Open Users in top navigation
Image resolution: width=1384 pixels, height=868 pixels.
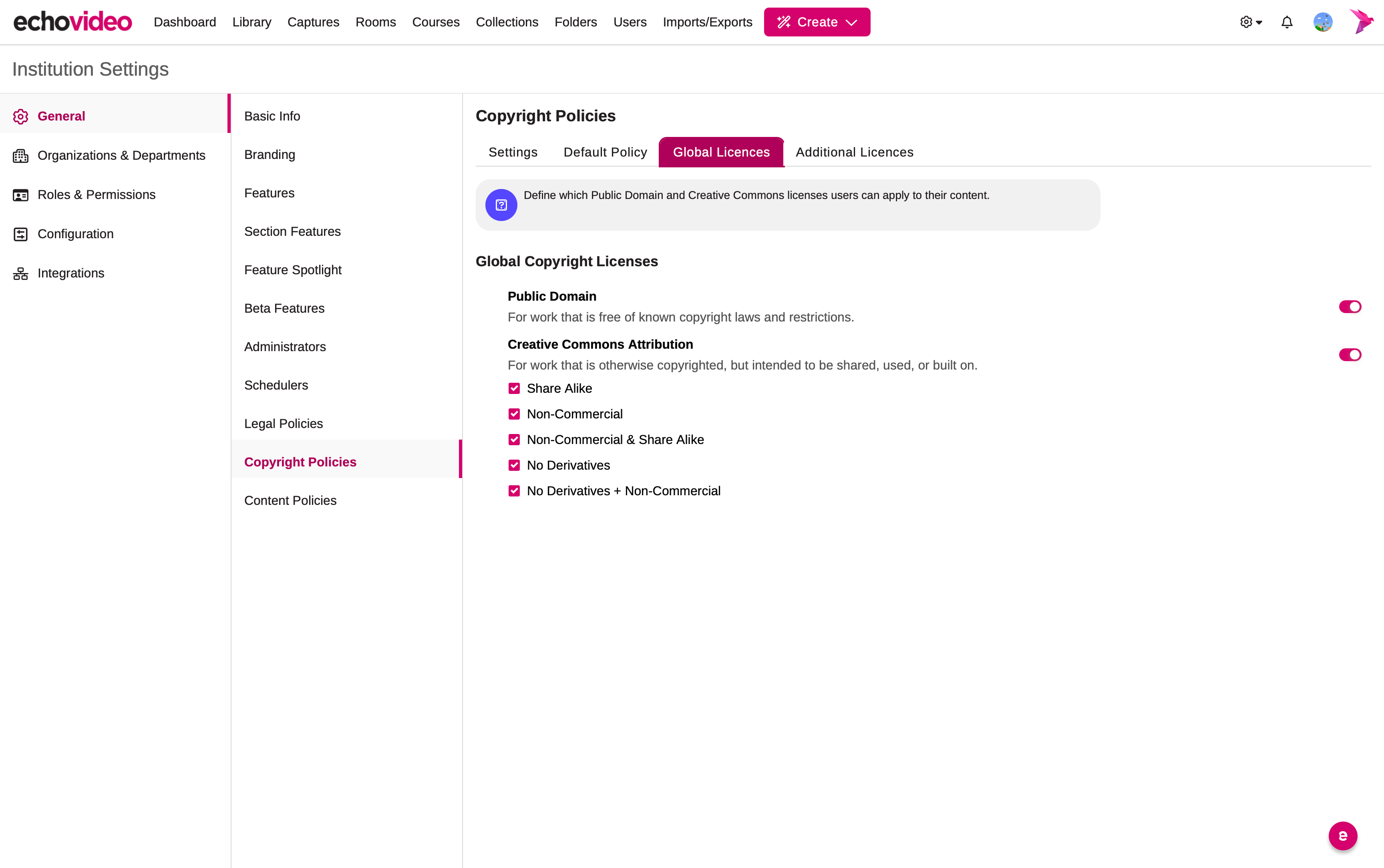[x=630, y=22]
